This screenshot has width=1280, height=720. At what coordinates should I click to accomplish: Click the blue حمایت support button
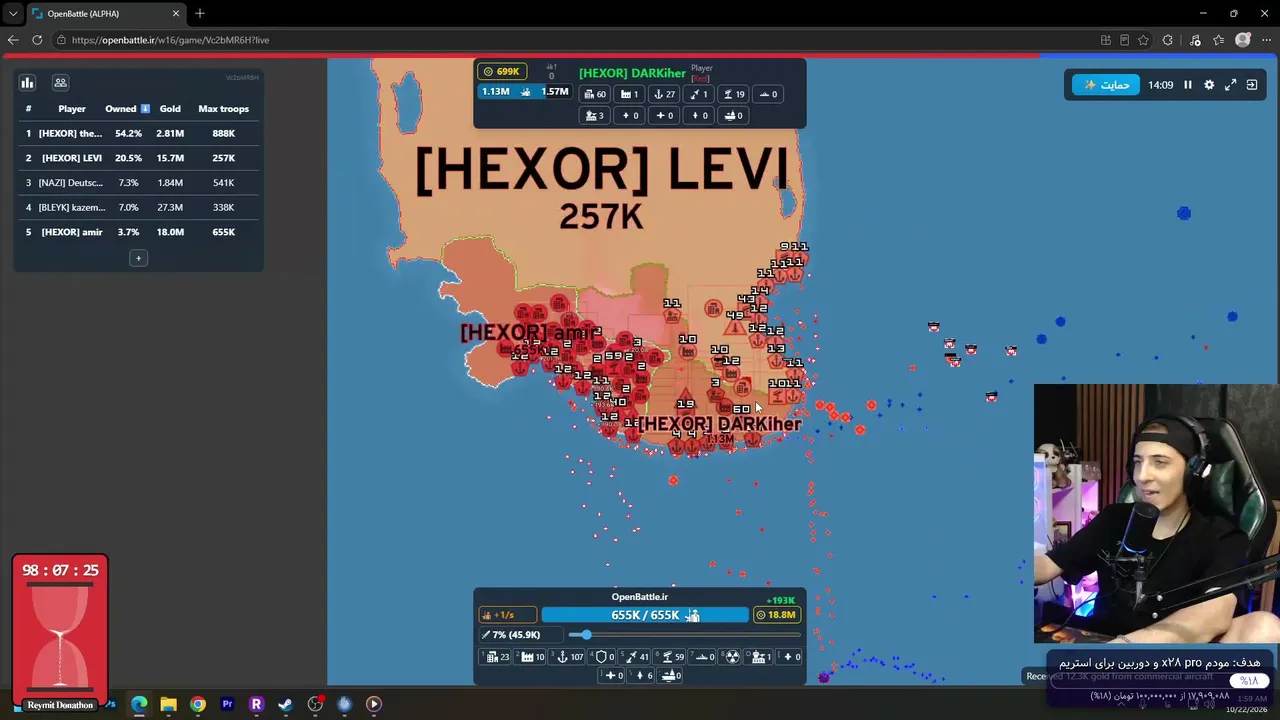point(1106,85)
